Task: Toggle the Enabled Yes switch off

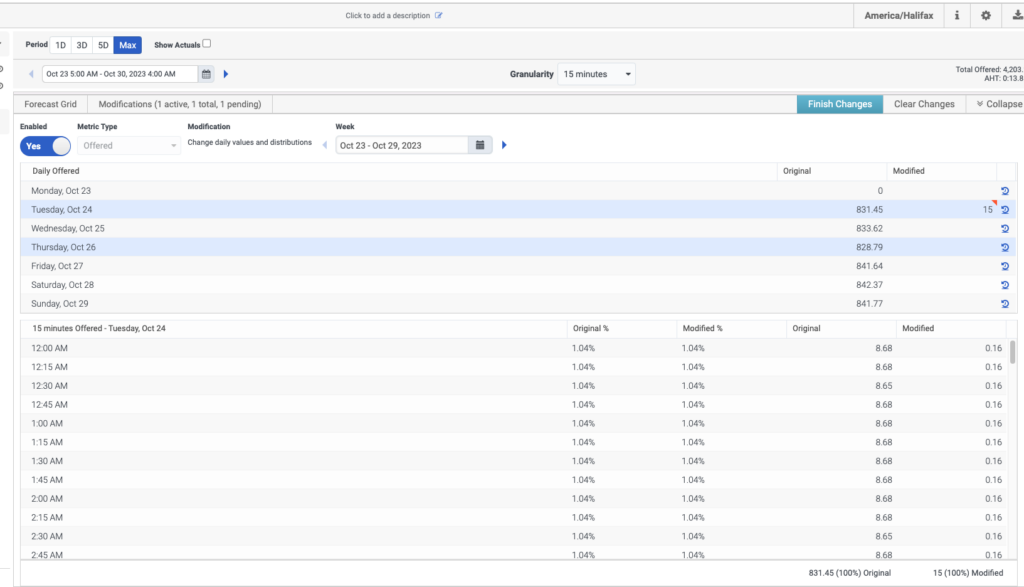Action: [x=45, y=146]
